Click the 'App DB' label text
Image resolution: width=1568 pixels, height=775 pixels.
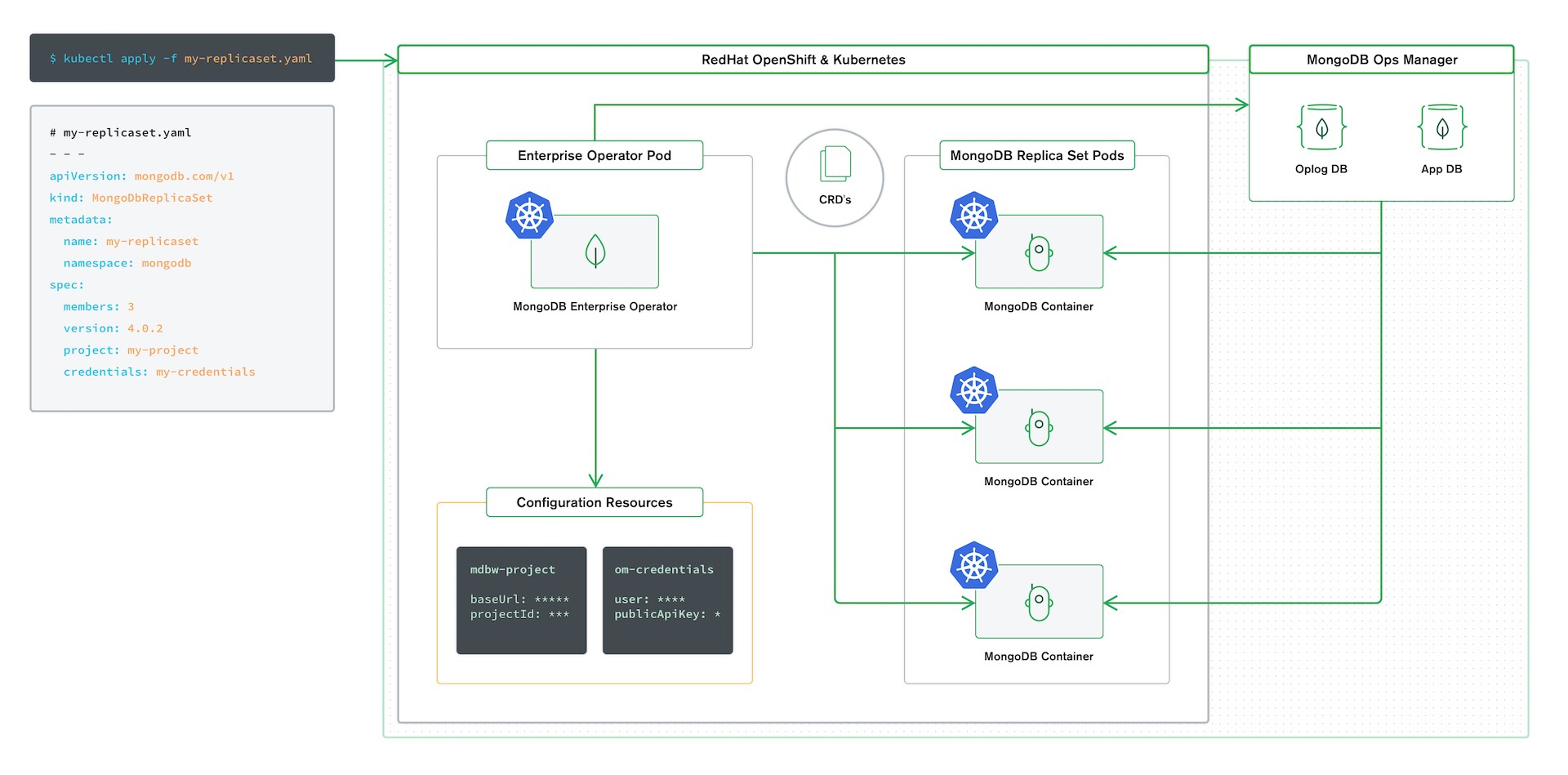point(1442,169)
